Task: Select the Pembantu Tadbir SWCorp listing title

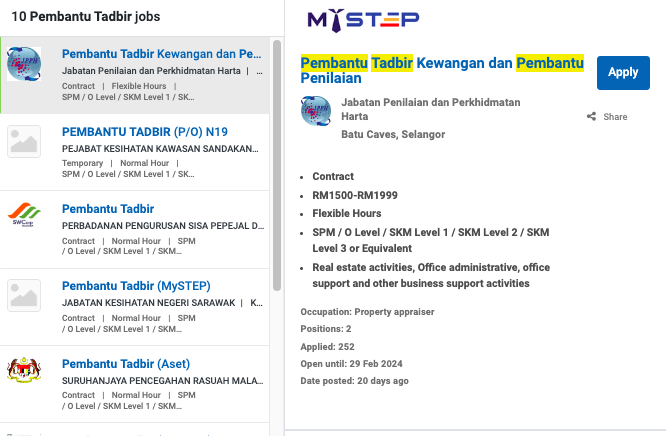Action: coord(108,209)
